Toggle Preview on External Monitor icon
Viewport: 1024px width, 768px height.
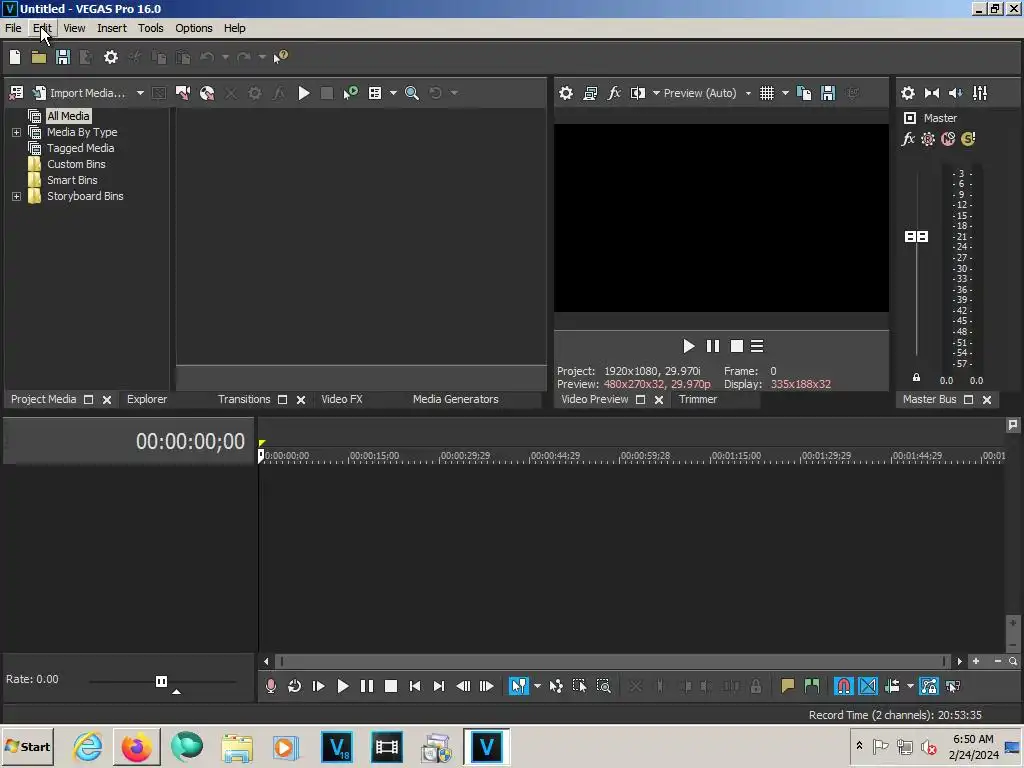pyautogui.click(x=590, y=93)
